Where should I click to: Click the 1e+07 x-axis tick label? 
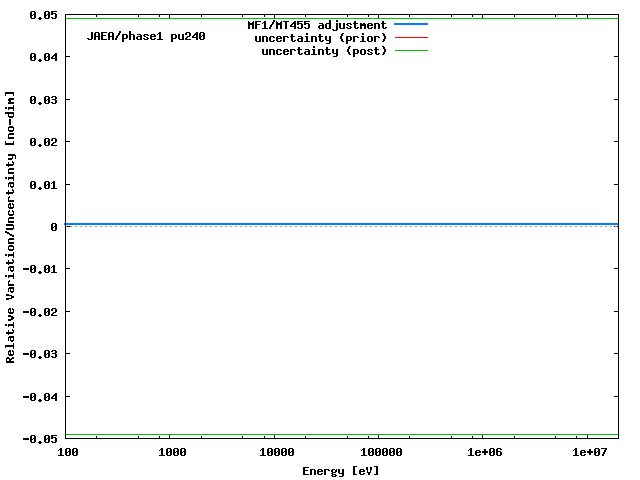(x=590, y=453)
